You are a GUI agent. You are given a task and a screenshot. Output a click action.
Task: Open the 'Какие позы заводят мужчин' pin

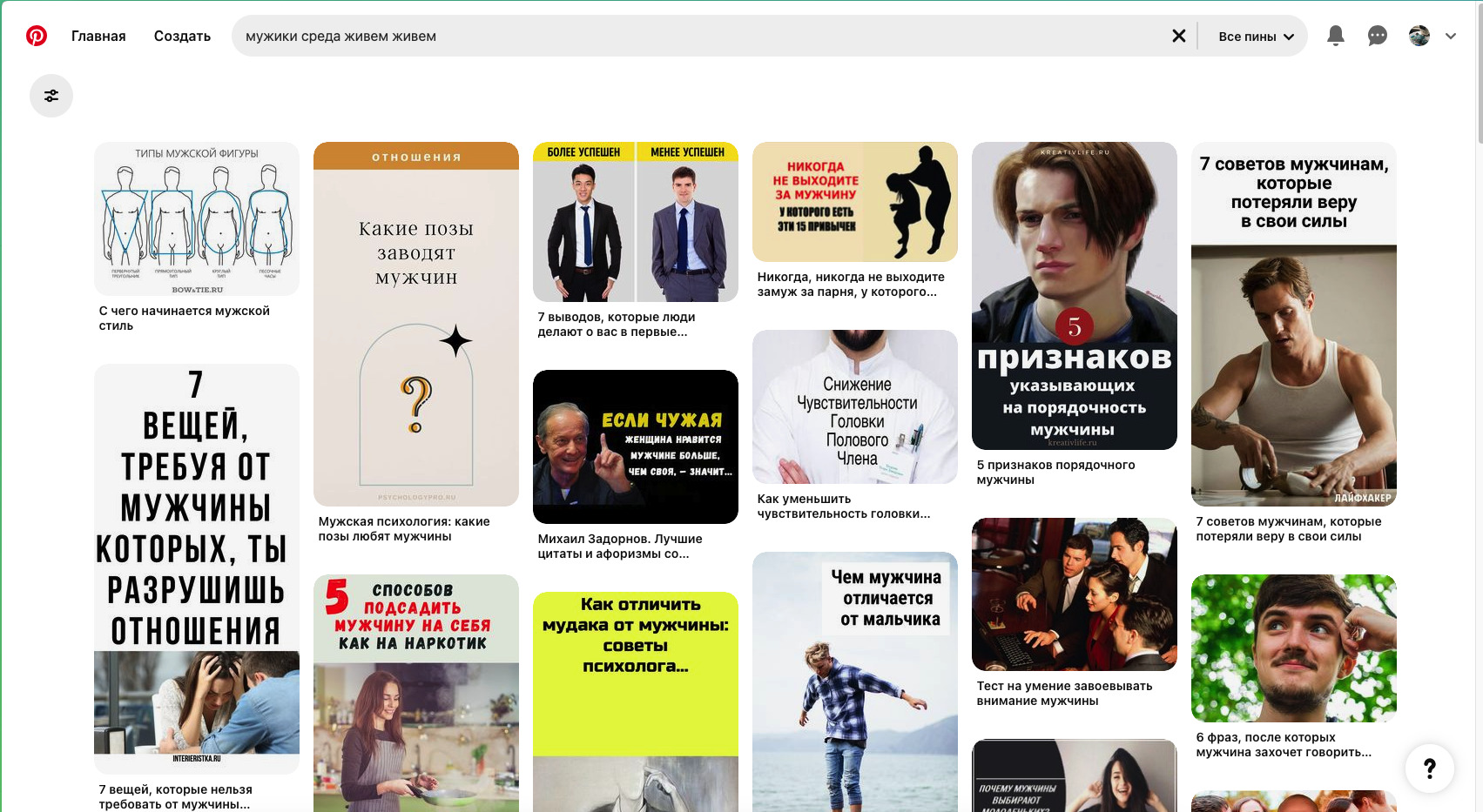pos(416,324)
